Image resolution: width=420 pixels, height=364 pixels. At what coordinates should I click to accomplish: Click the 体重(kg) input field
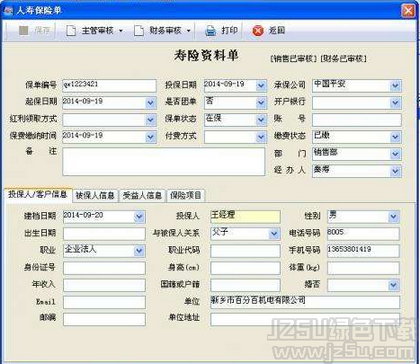point(363,268)
